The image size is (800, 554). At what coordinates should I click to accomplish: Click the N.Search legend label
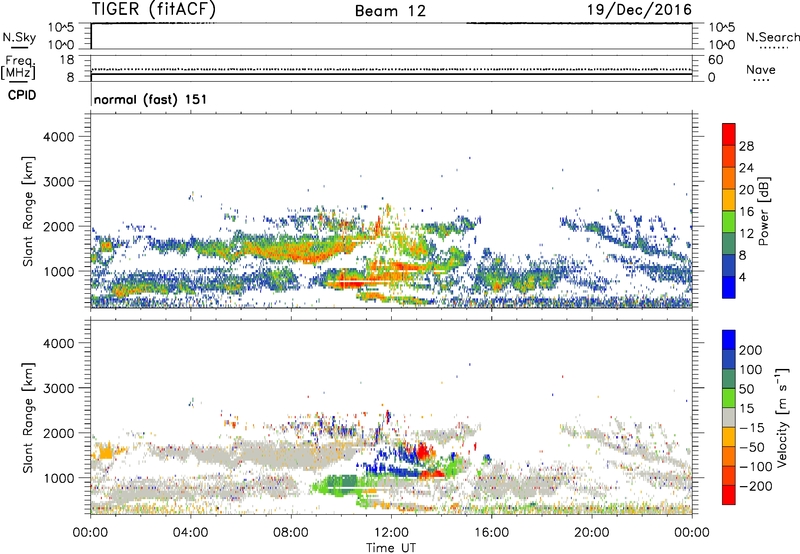pos(772,37)
